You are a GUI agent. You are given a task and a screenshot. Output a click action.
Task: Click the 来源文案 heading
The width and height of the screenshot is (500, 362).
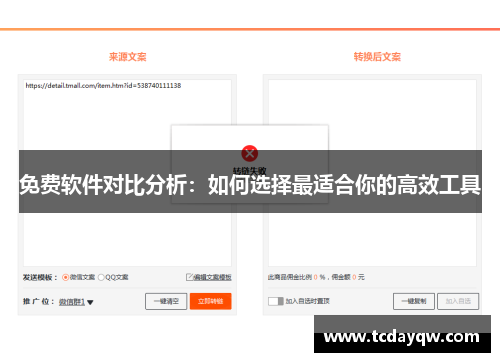tap(128, 57)
